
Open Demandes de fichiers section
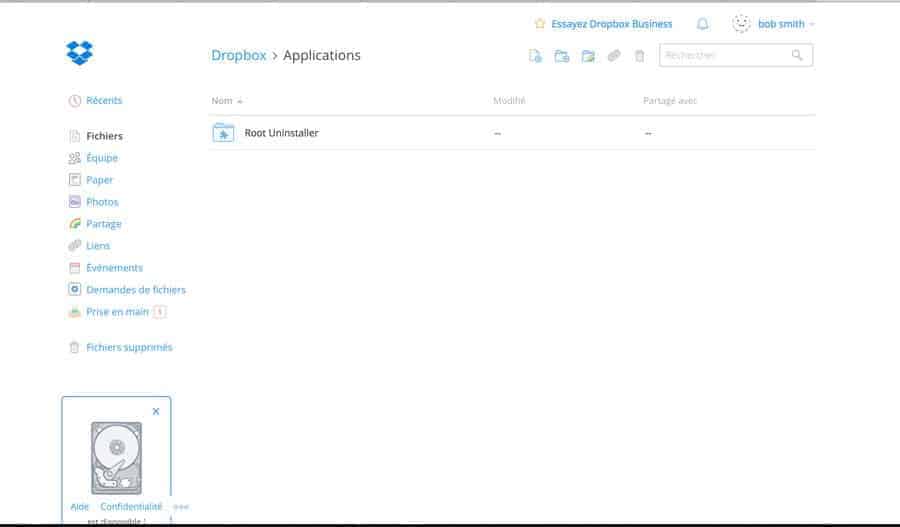coord(136,290)
